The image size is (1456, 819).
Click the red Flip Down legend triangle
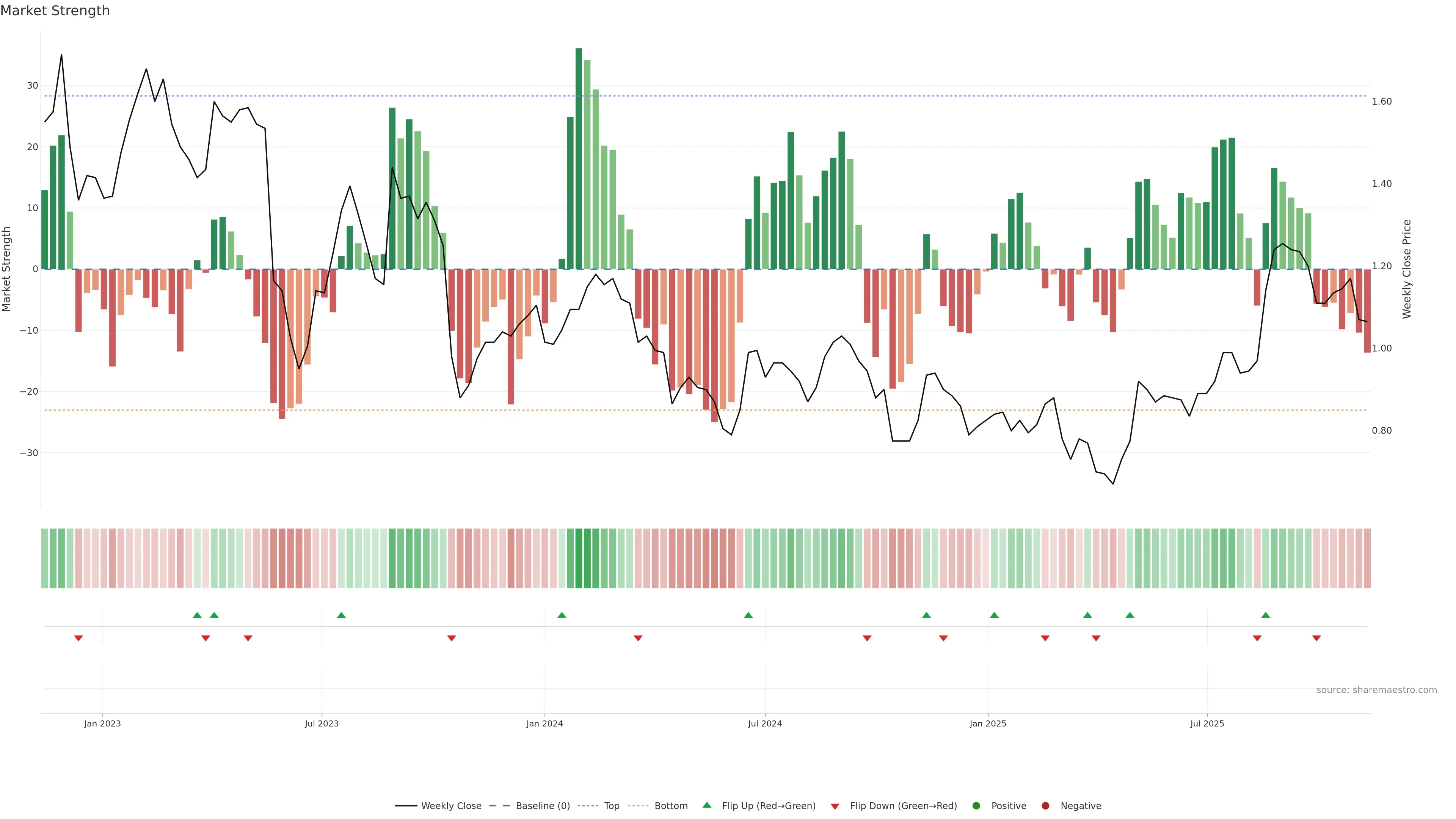tap(835, 806)
